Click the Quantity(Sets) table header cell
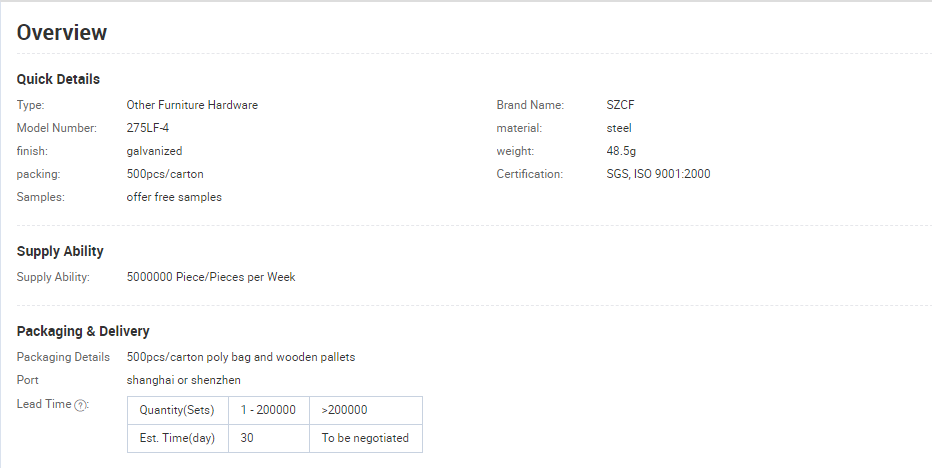This screenshot has width=932, height=468. pos(178,410)
